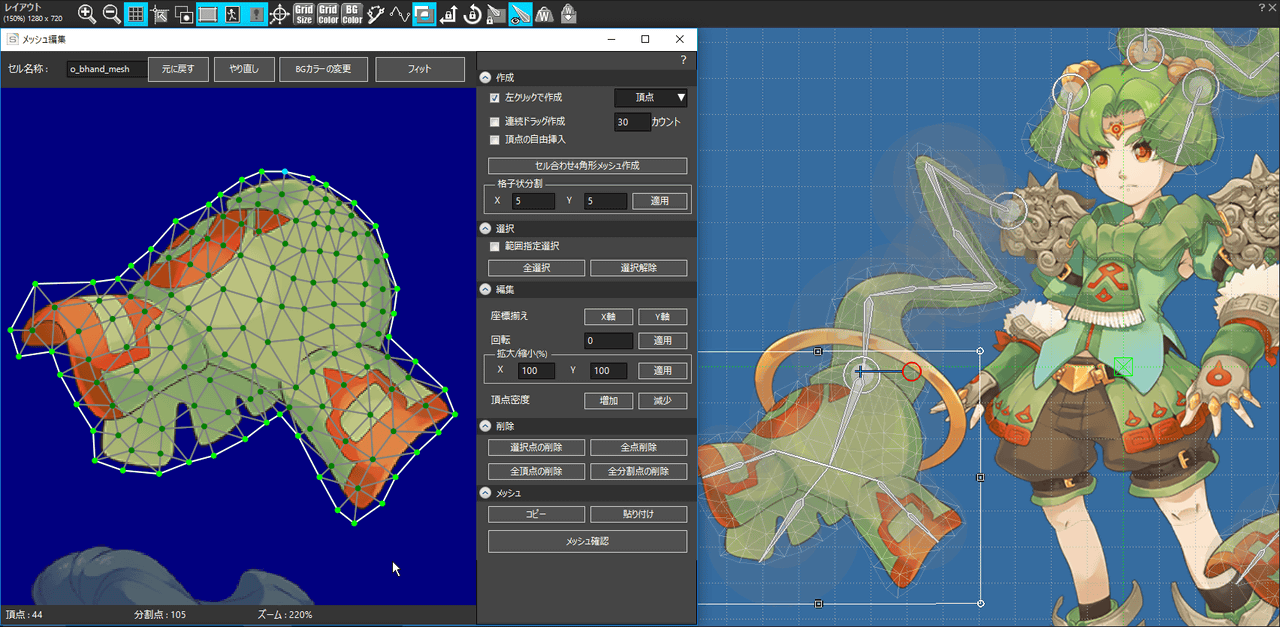Click the X軸 align button
1280x627 pixels.
[x=608, y=317]
